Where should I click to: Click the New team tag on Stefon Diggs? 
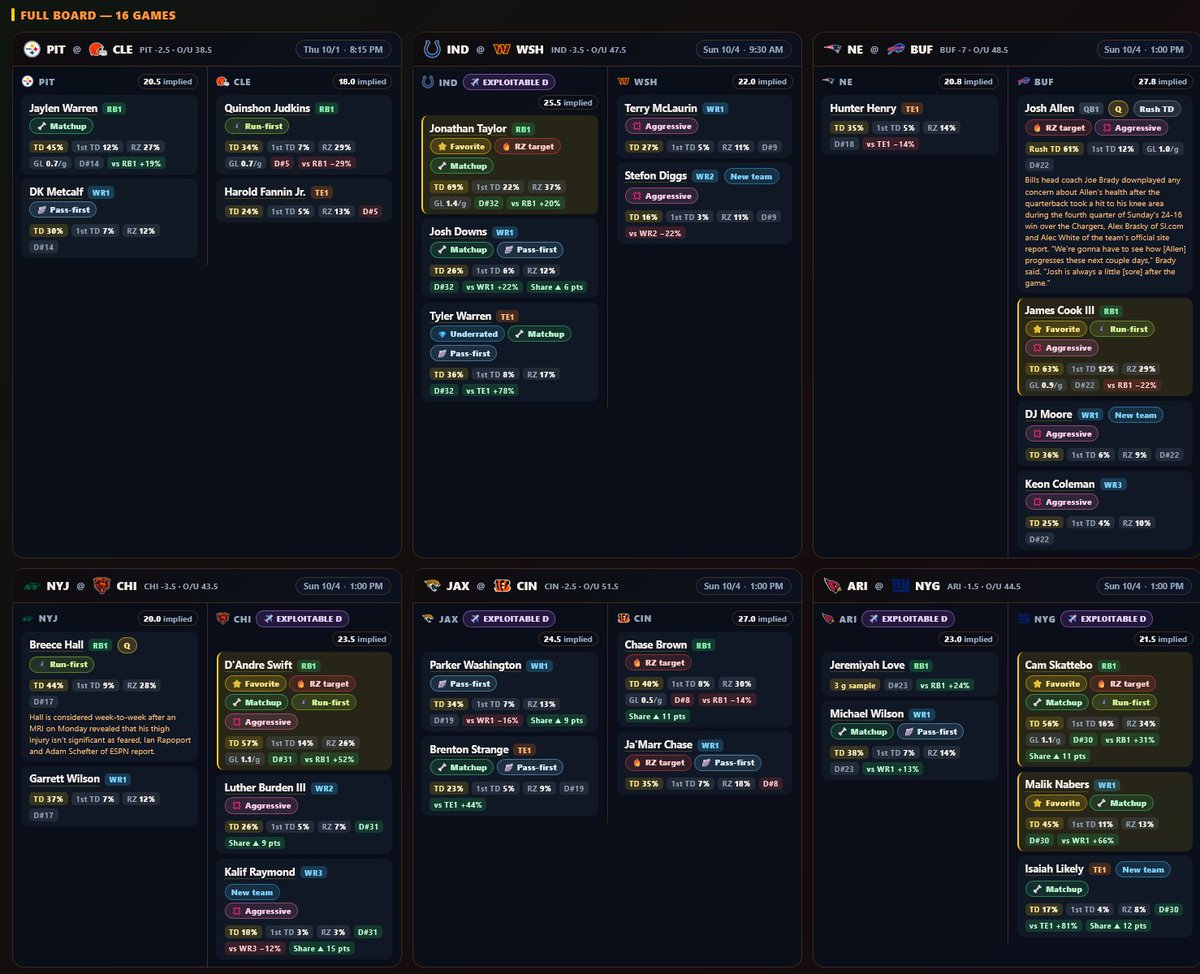click(x=752, y=176)
